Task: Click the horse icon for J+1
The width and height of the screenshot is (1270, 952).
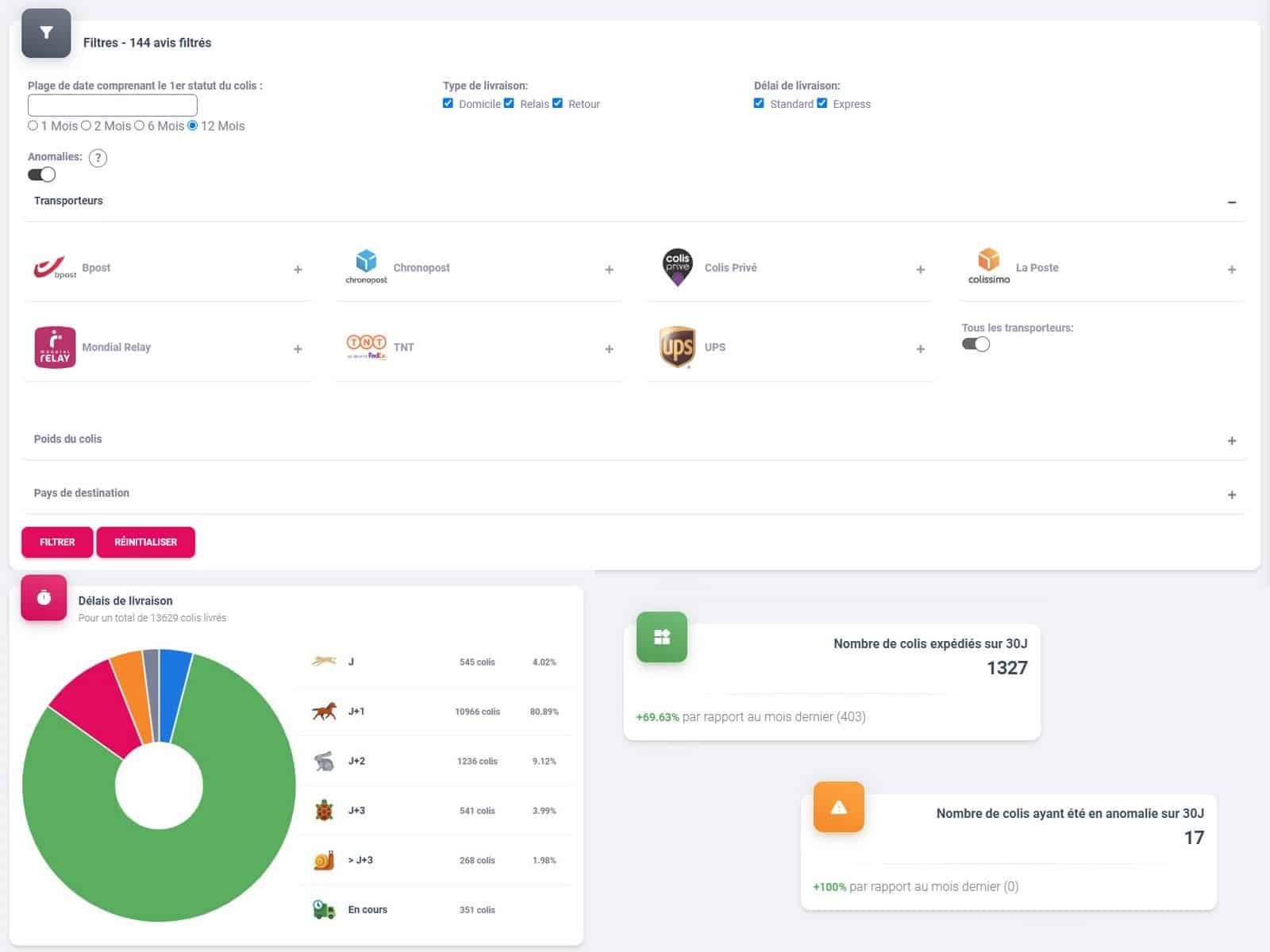Action: point(324,711)
